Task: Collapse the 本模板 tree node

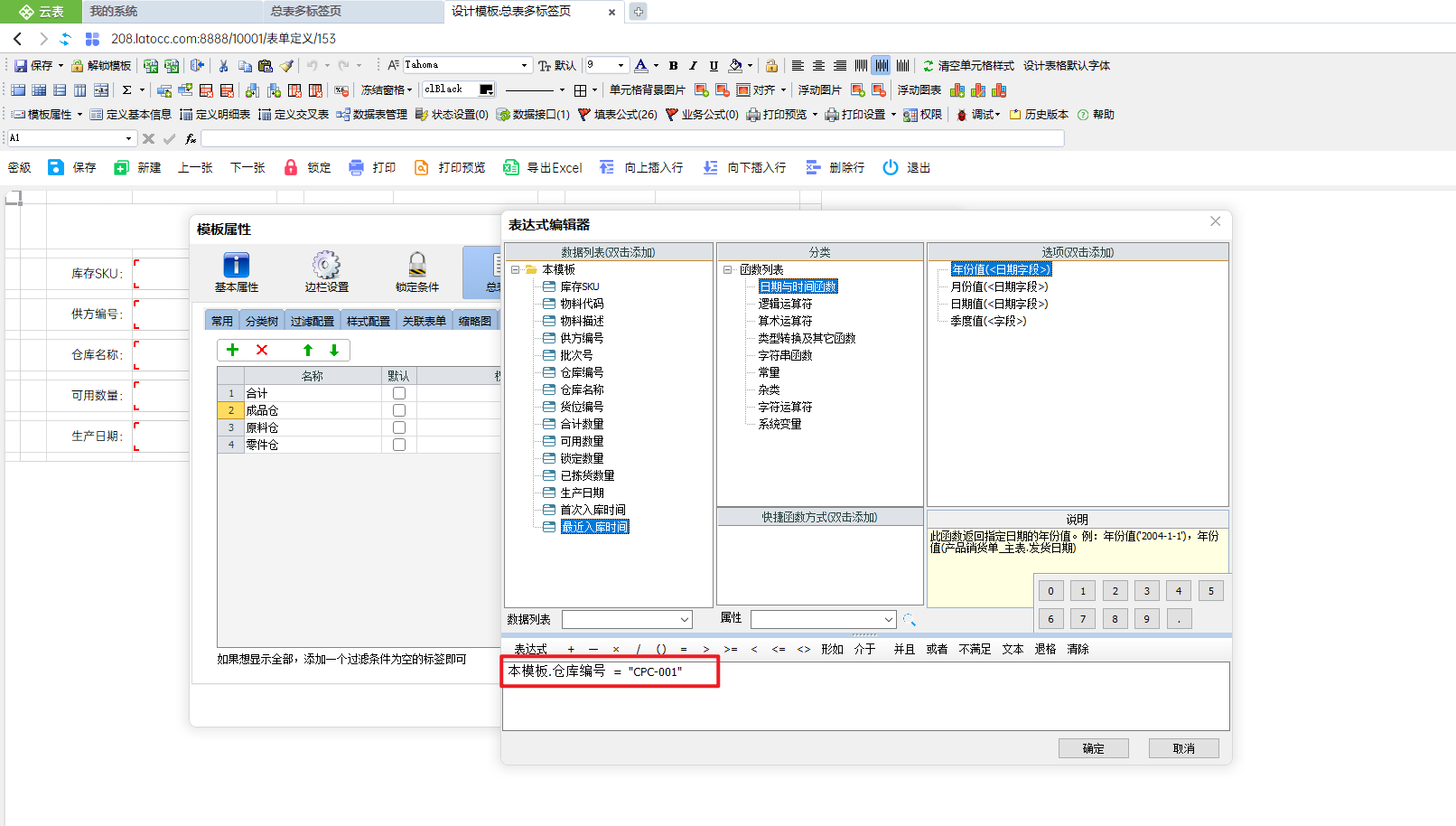Action: click(516, 269)
